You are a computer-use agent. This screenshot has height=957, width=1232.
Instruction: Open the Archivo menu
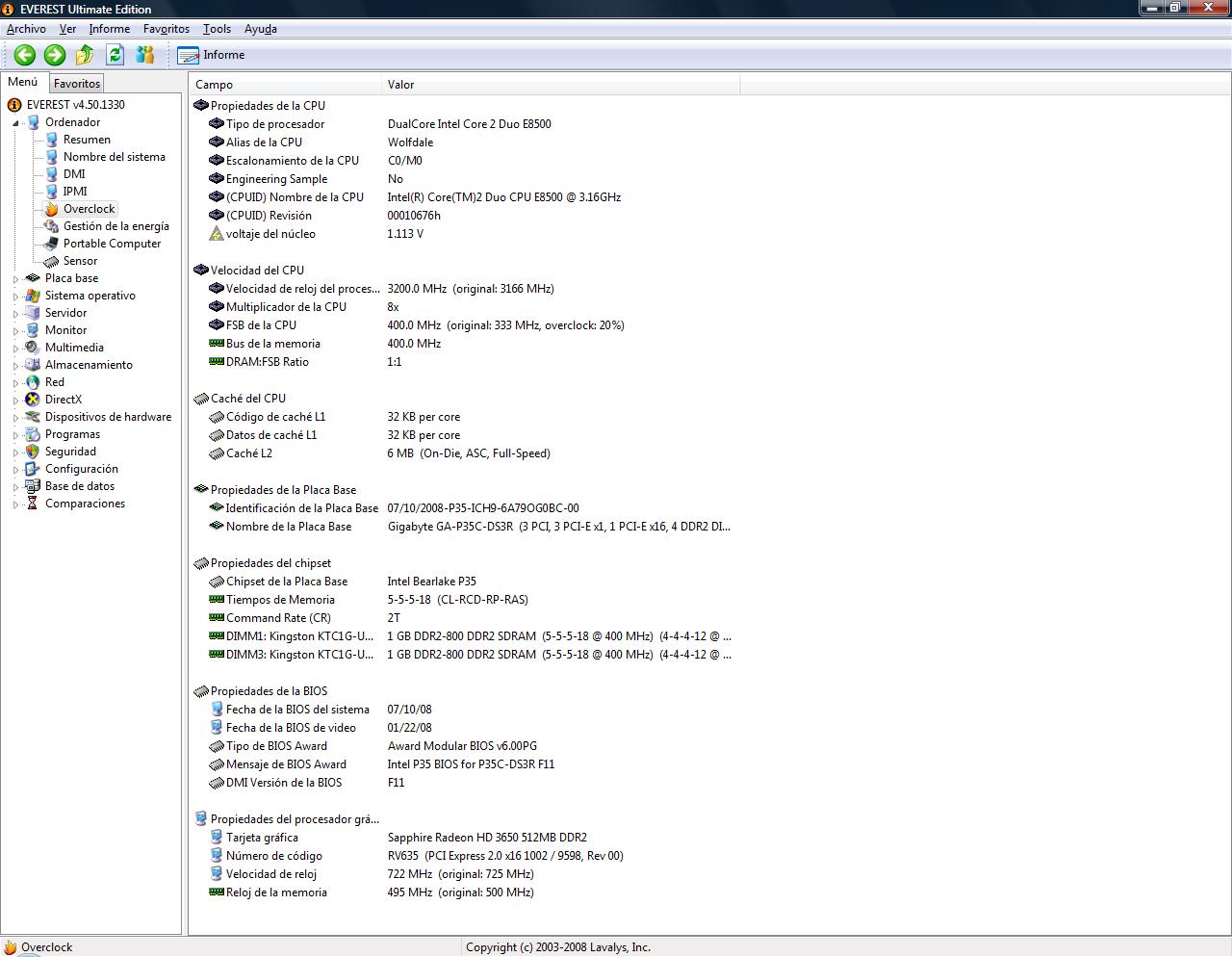[x=26, y=29]
